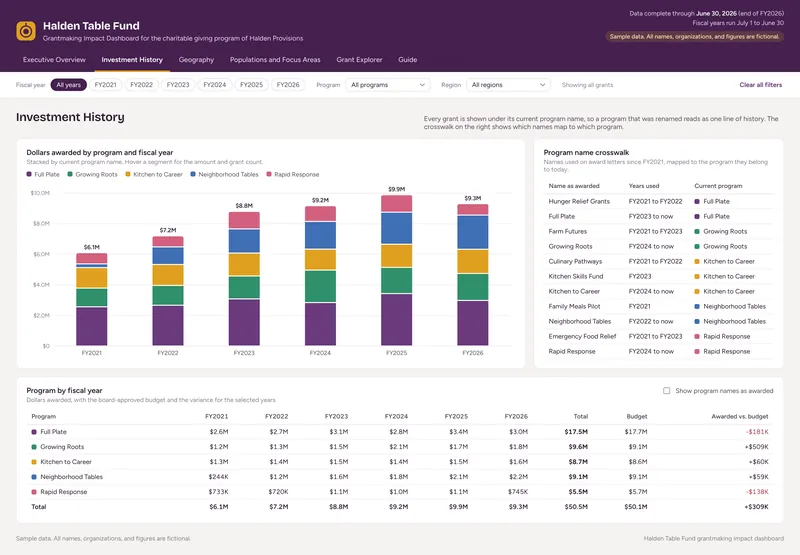800x555 pixels.
Task: Click Rapid Response row in program table
Action: 400,492
